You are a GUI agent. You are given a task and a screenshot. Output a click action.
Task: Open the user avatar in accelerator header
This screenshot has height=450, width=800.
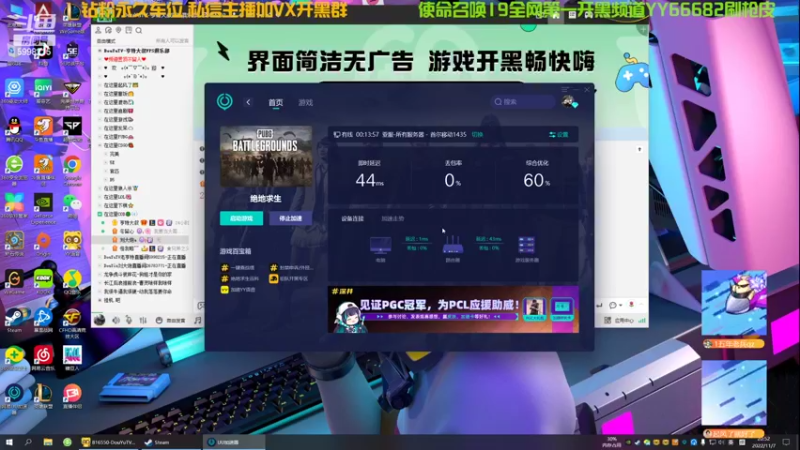point(569,102)
